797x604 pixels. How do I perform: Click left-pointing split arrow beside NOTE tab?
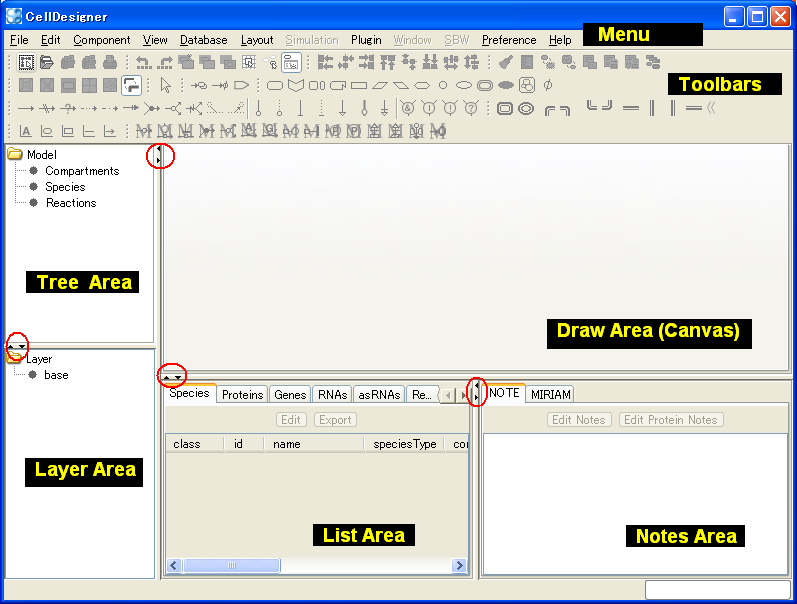click(476, 385)
